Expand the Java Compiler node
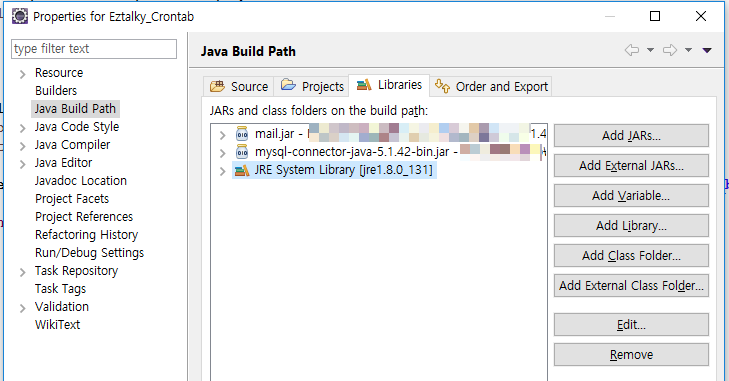 tap(22, 147)
